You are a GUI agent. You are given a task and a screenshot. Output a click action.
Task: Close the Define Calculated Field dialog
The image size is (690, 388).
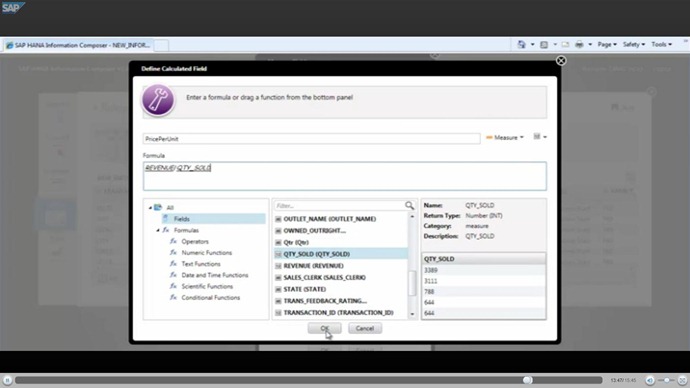pos(561,61)
